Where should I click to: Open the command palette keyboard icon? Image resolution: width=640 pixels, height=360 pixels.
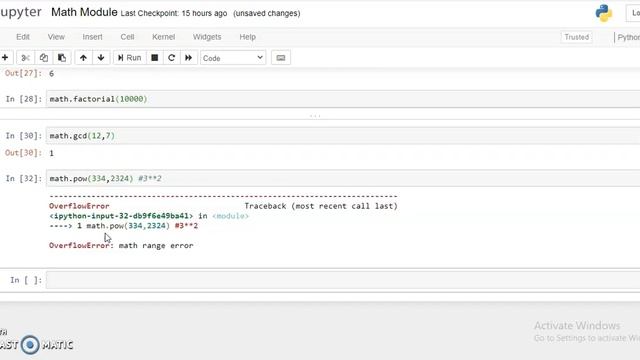click(x=281, y=58)
